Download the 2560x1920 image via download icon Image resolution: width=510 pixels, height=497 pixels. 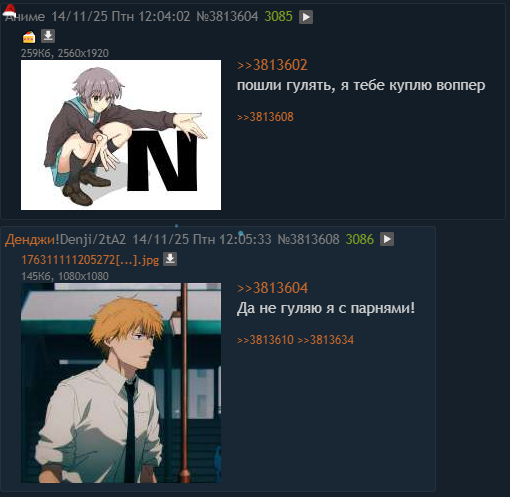[48, 36]
